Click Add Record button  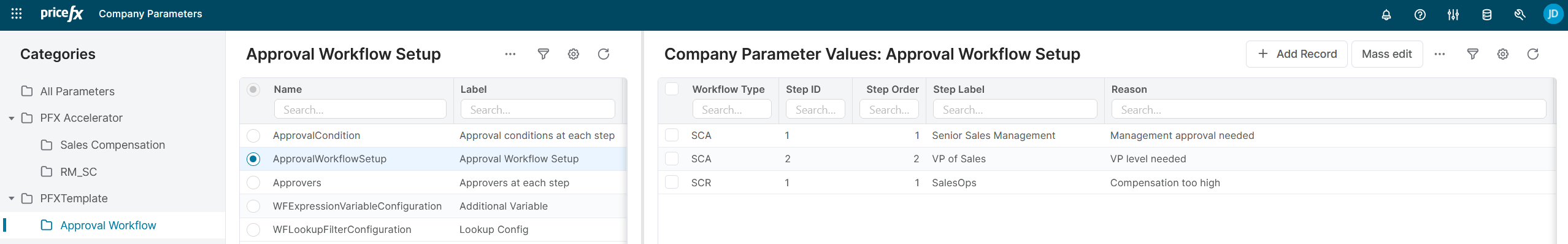[1297, 54]
